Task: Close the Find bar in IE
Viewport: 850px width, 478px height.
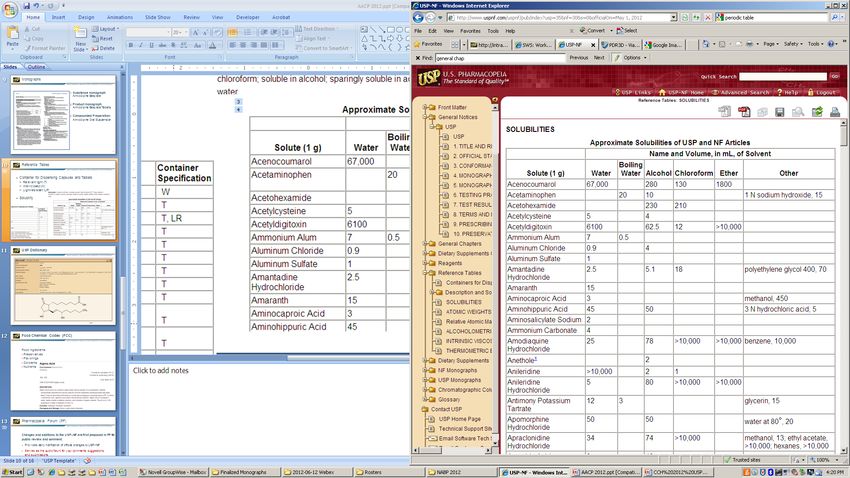Action: click(x=417, y=58)
